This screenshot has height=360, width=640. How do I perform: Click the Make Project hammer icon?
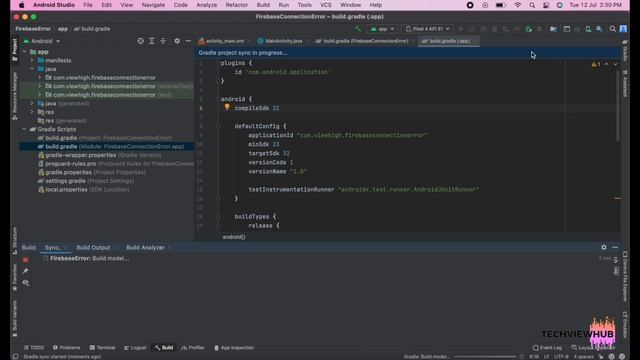[x=358, y=29]
